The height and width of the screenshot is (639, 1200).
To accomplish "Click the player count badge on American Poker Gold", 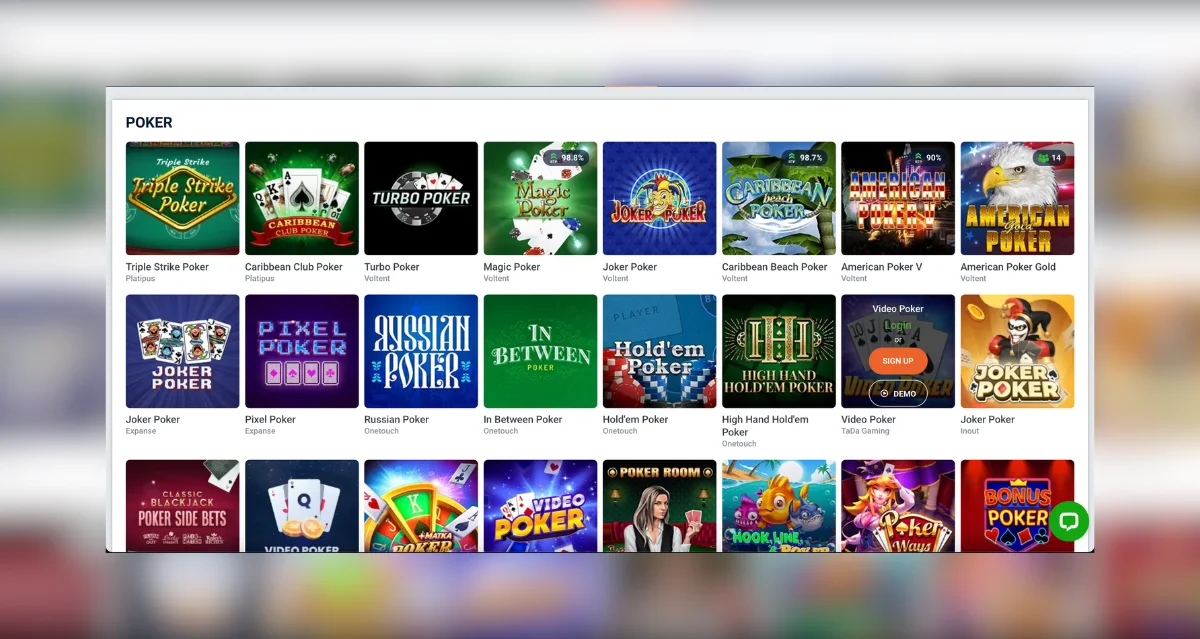I will tap(1050, 158).
